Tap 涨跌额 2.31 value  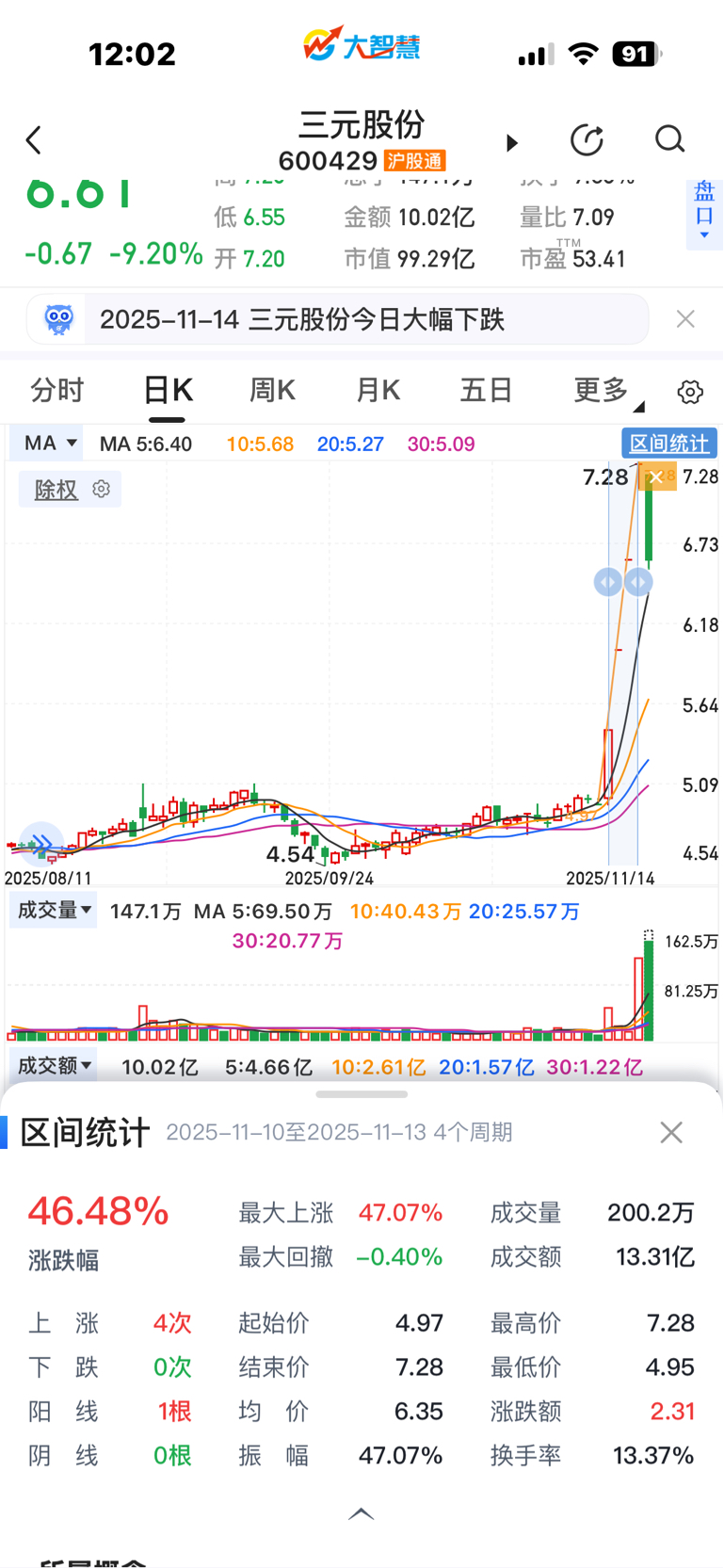(672, 1412)
